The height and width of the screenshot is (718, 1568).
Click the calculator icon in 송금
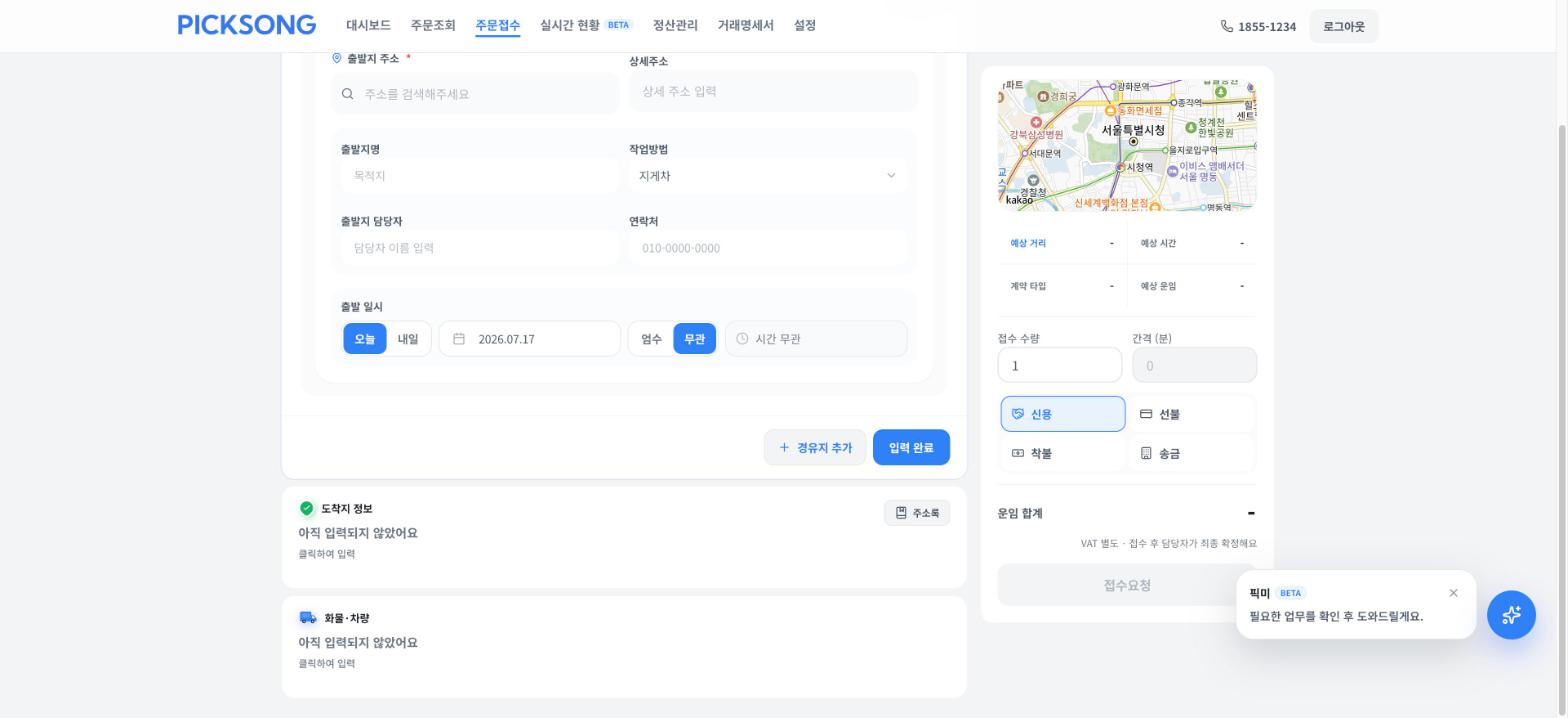pyautogui.click(x=1146, y=453)
